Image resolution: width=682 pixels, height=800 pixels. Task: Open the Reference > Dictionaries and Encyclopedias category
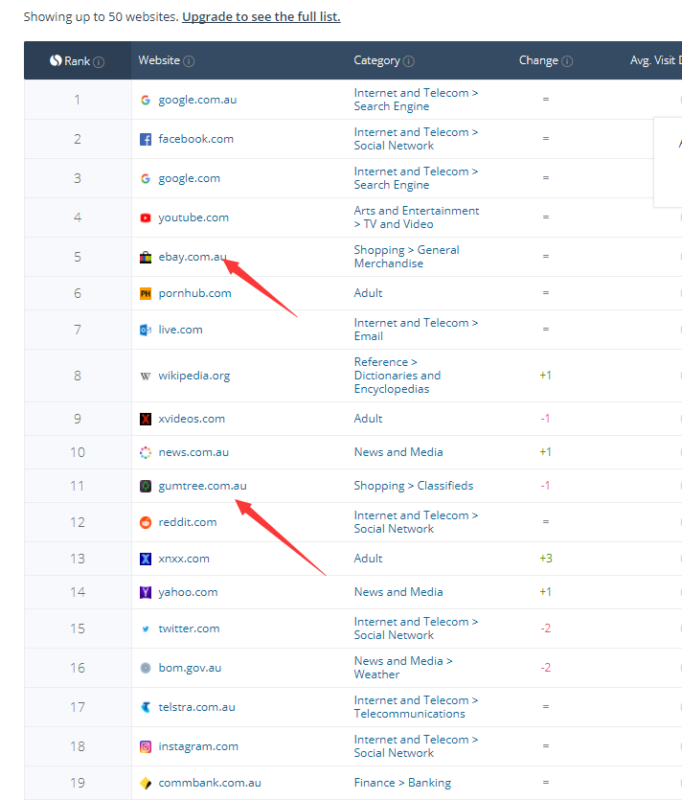click(397, 376)
